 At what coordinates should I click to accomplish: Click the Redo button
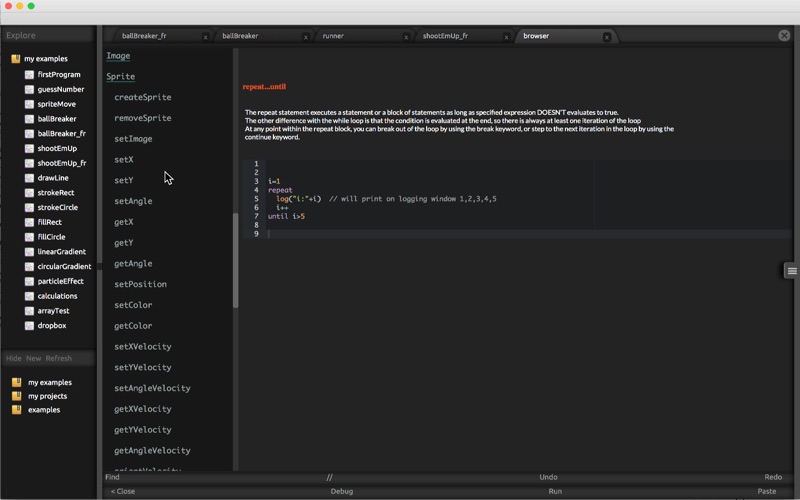coord(773,477)
